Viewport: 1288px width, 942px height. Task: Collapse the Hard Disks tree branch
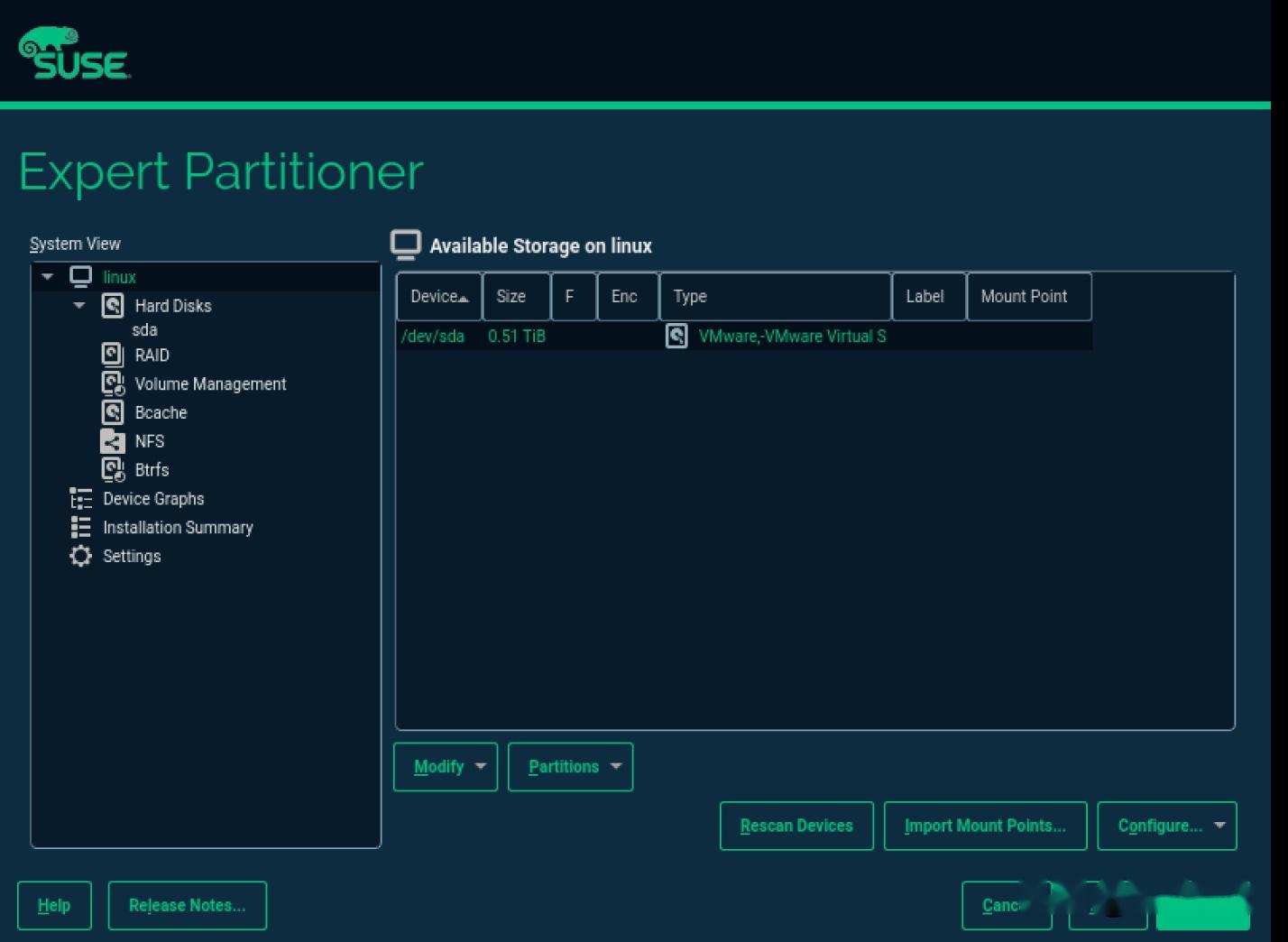pos(79,305)
